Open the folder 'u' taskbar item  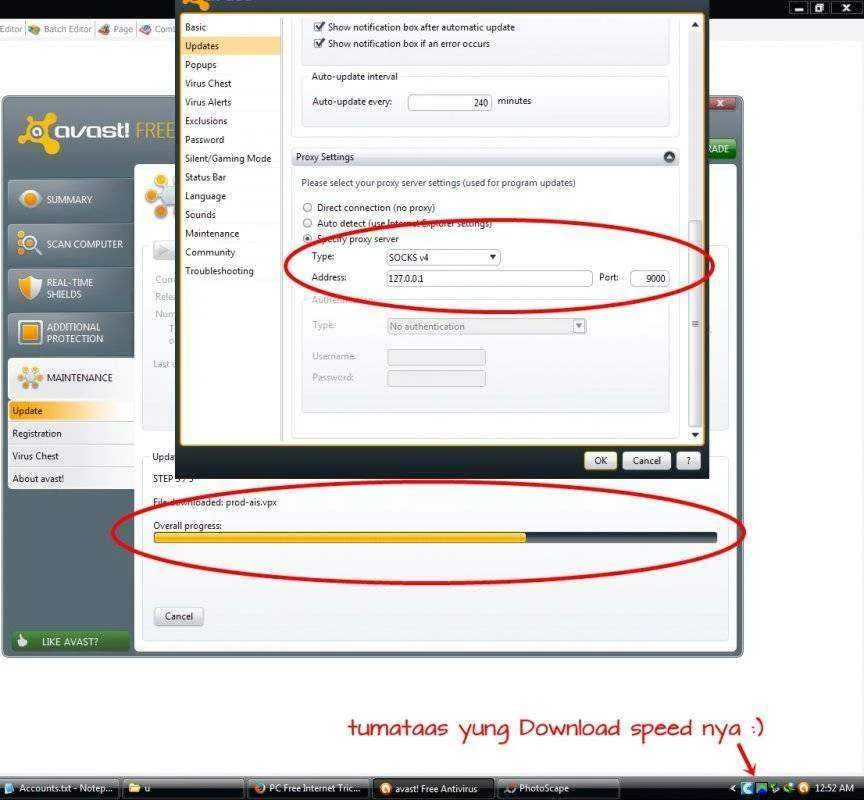182,788
